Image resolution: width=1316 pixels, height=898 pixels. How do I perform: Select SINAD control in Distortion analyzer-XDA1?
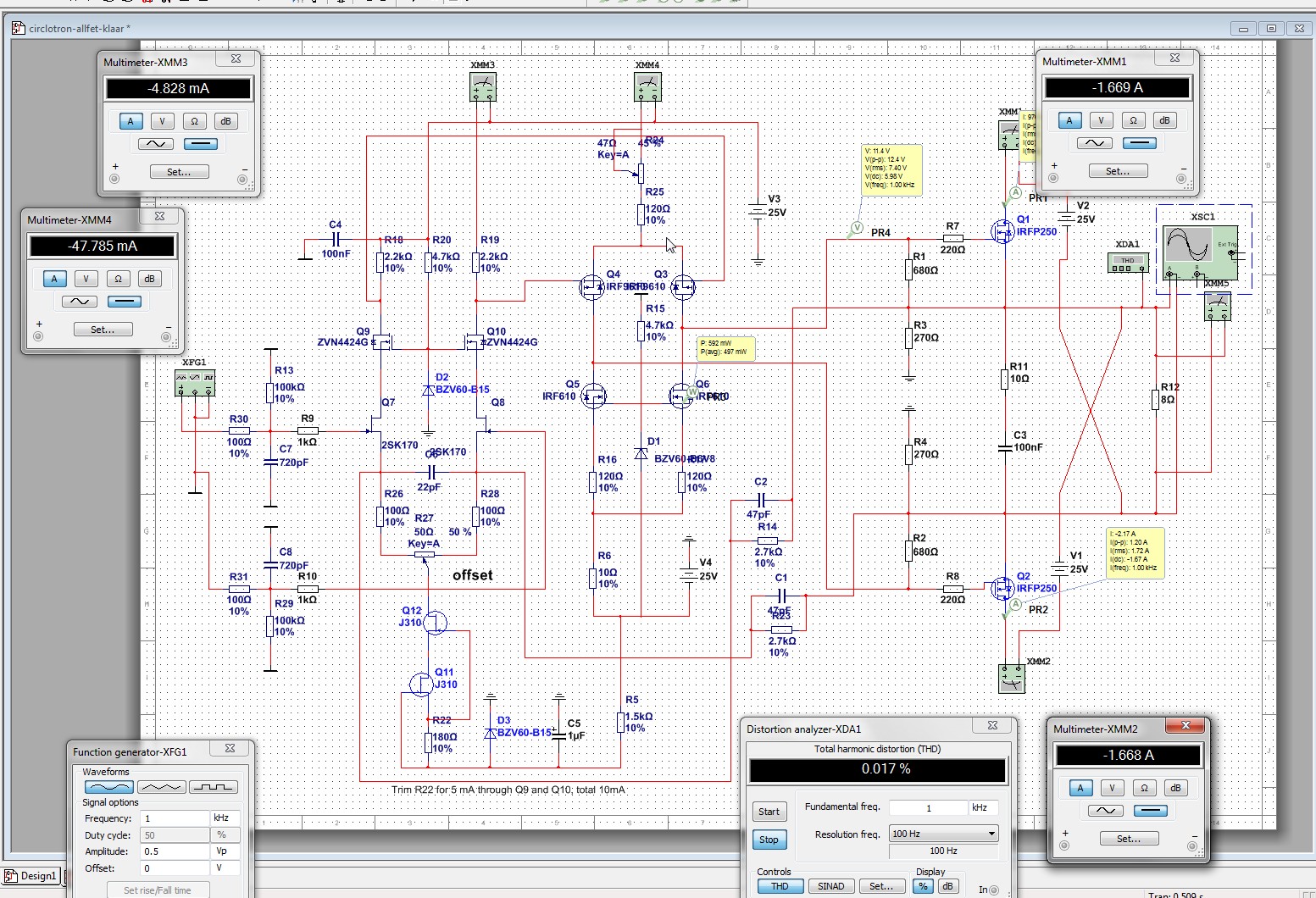point(830,886)
